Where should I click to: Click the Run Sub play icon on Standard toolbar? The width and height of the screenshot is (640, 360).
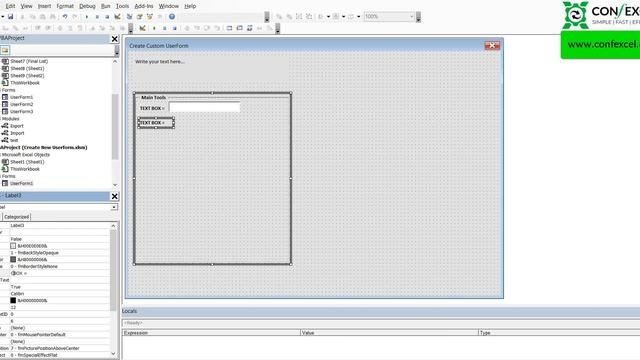[x=87, y=17]
